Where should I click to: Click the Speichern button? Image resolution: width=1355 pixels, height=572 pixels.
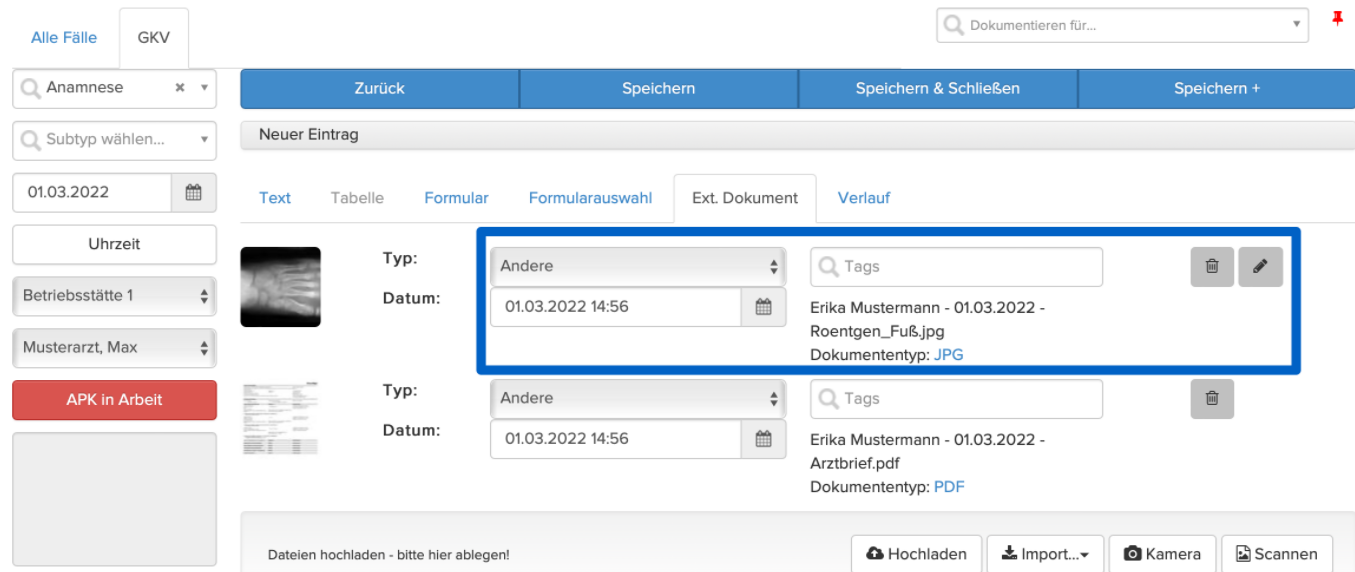pyautogui.click(x=658, y=89)
